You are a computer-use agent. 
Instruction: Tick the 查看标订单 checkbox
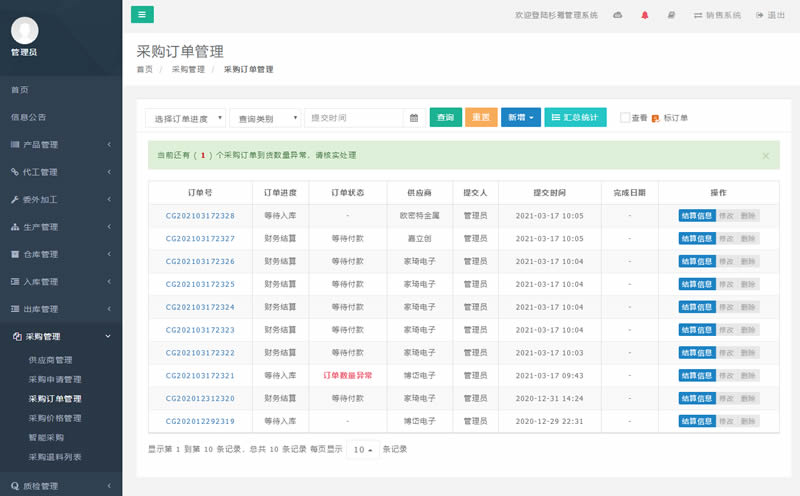tap(625, 118)
